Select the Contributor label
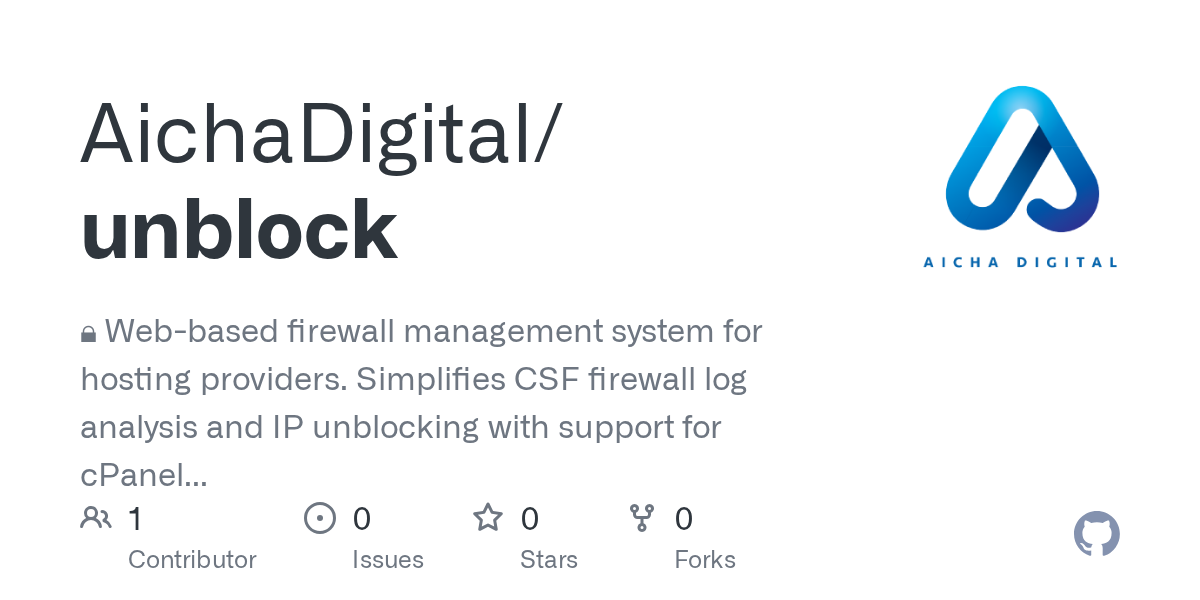This screenshot has height=600, width=1200. coord(192,559)
